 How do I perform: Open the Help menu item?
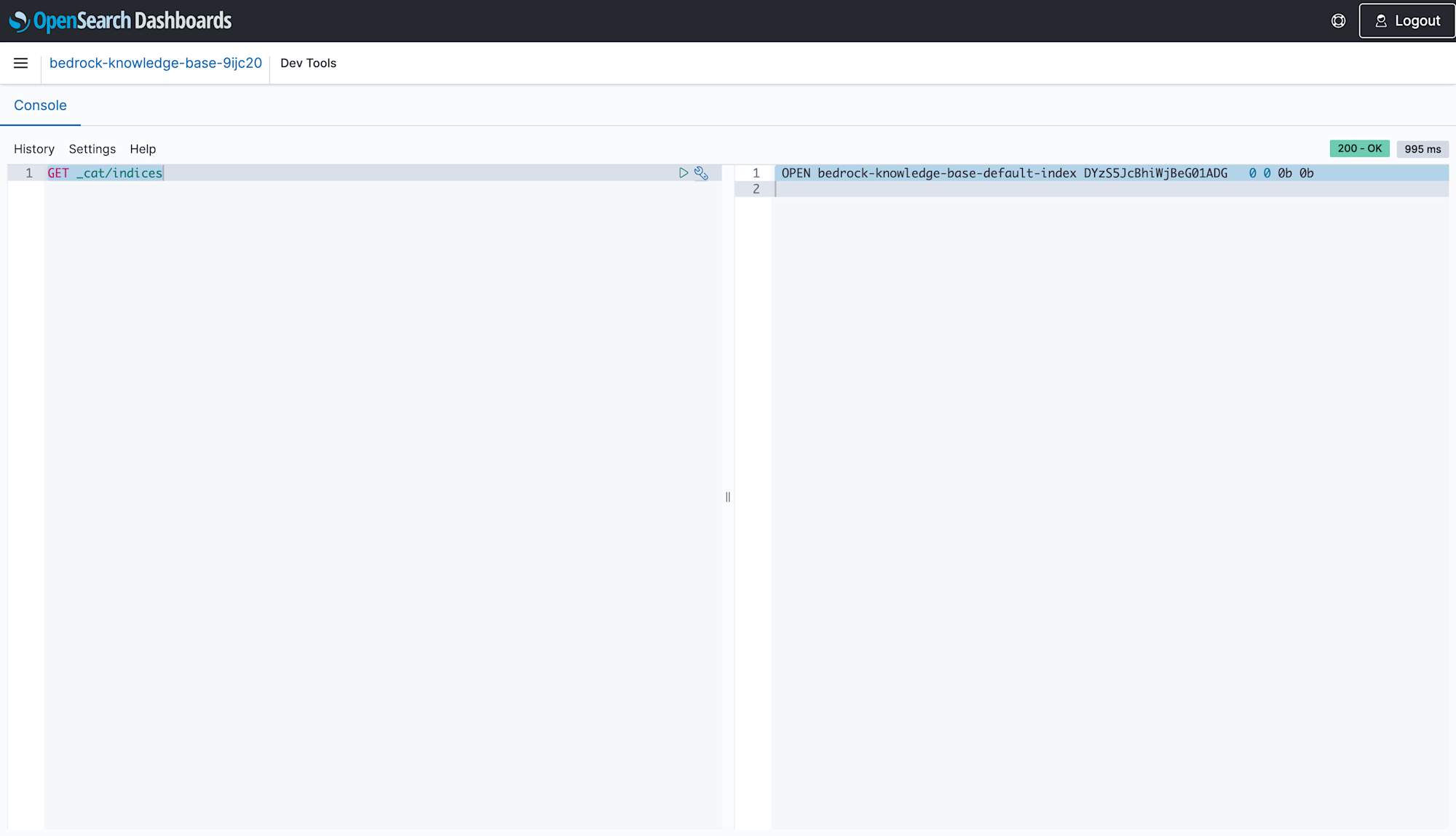[x=143, y=149]
